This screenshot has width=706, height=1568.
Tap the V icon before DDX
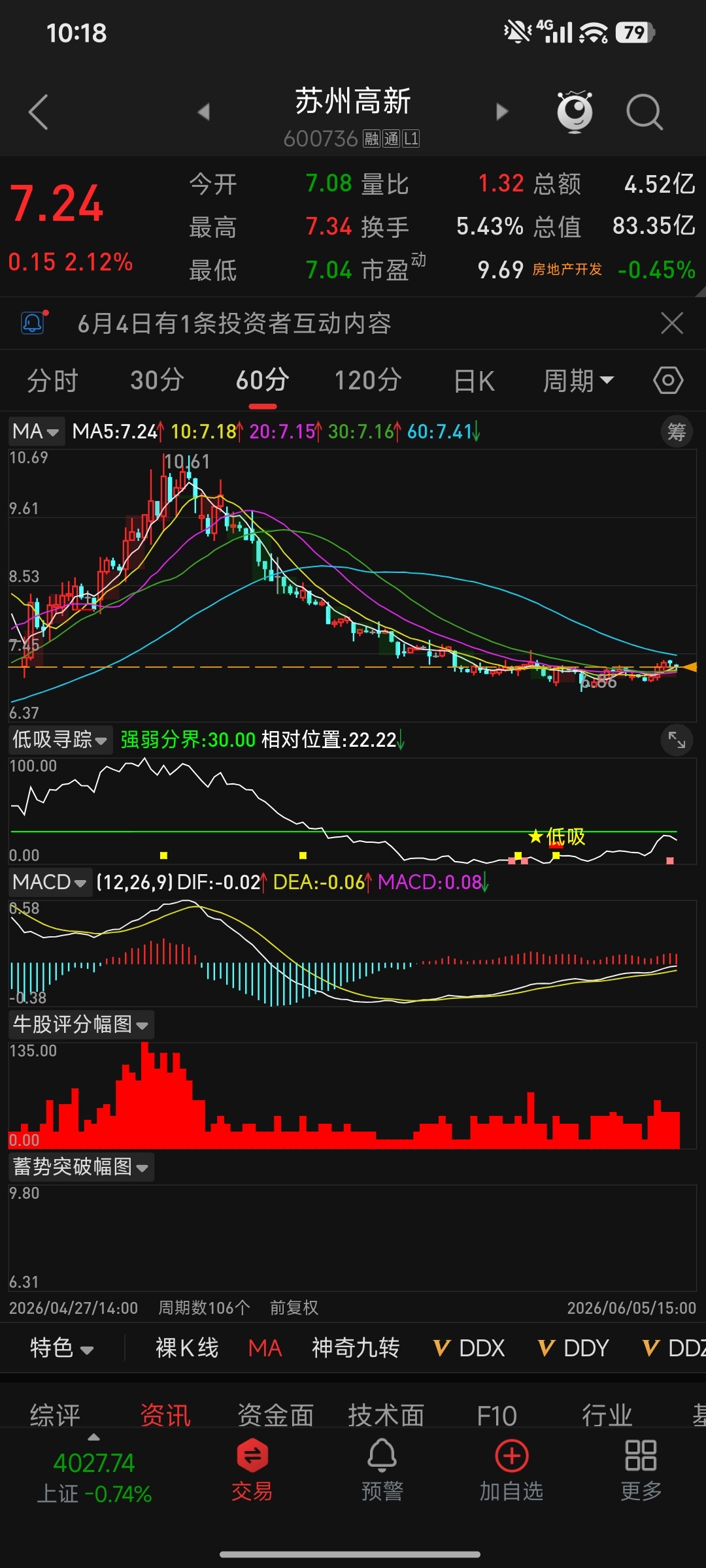pyautogui.click(x=442, y=1348)
